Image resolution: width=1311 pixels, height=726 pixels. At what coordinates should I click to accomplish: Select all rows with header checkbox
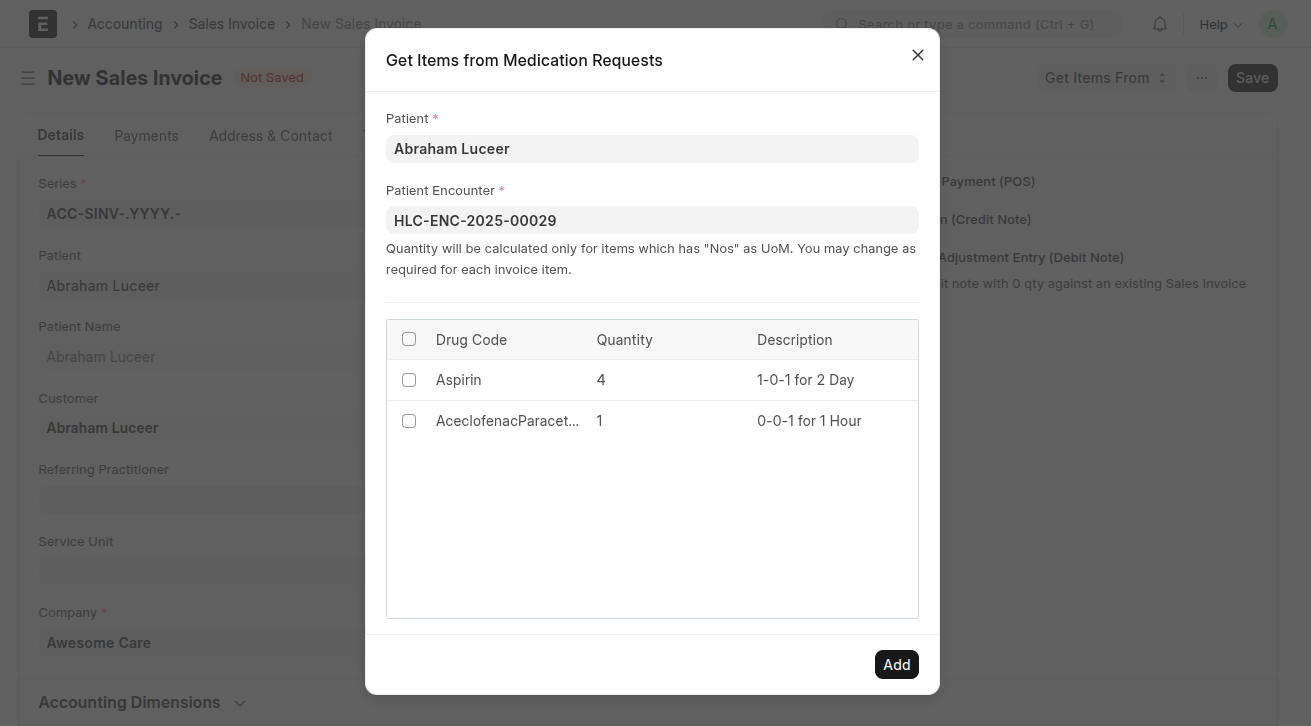pos(409,339)
